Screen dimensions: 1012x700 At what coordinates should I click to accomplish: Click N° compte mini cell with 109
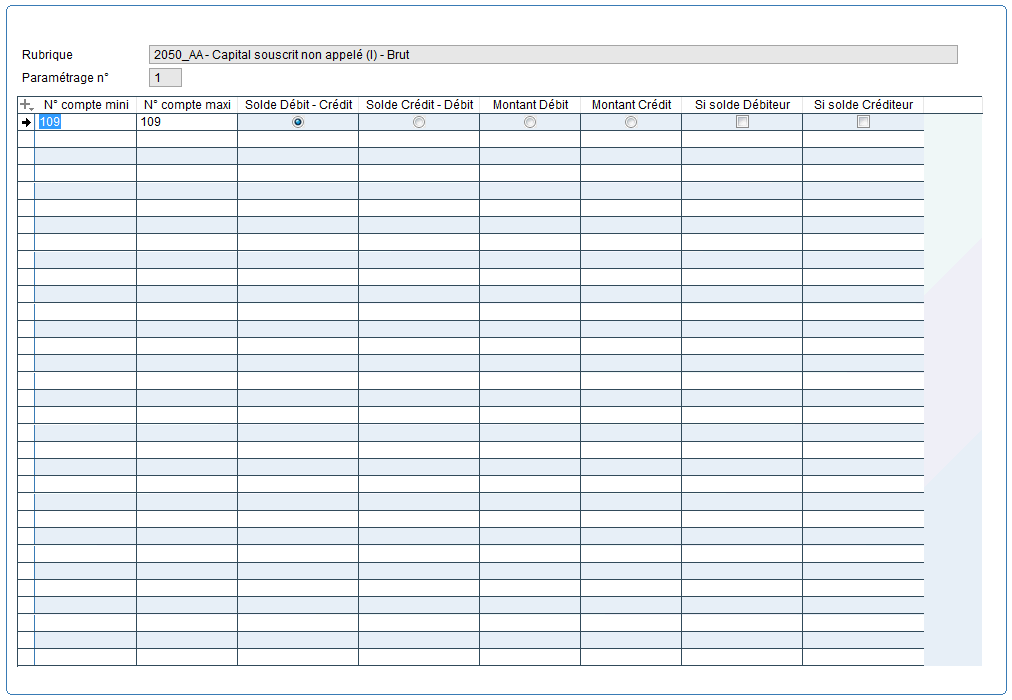pyautogui.click(x=85, y=122)
